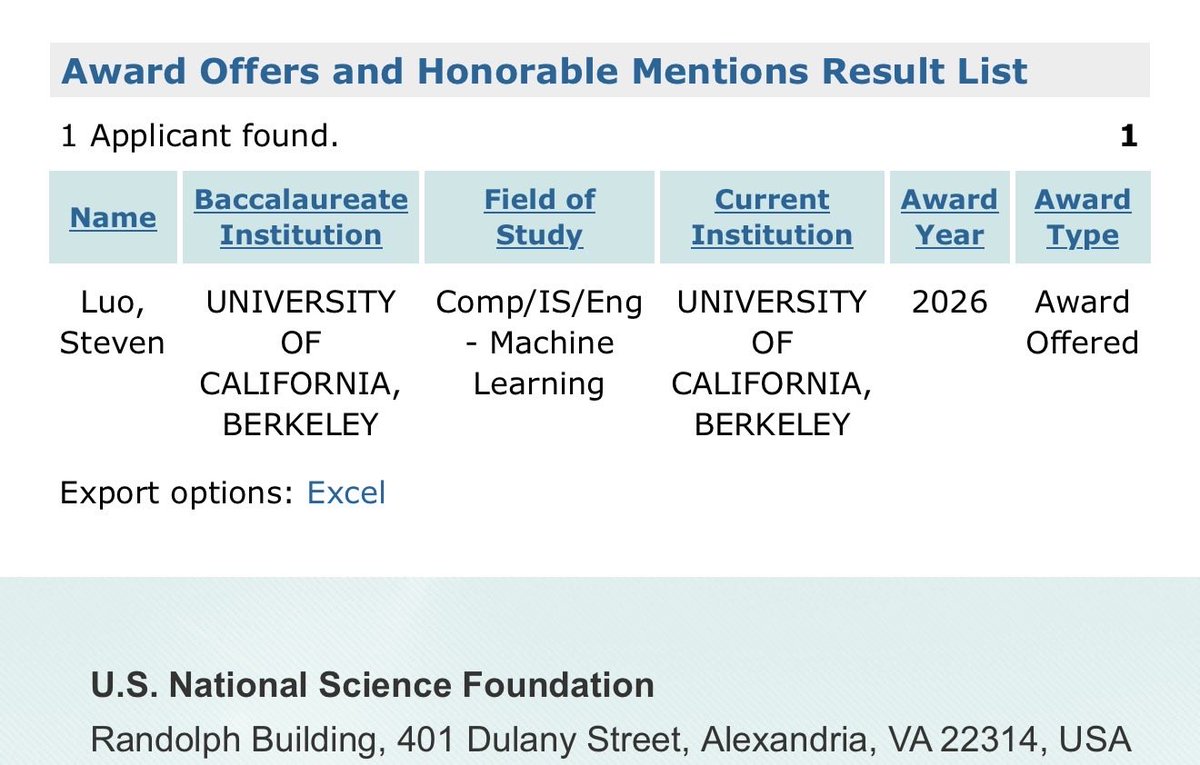This screenshot has height=765, width=1200.
Task: Sort the table by Award Type
Action: click(1083, 217)
